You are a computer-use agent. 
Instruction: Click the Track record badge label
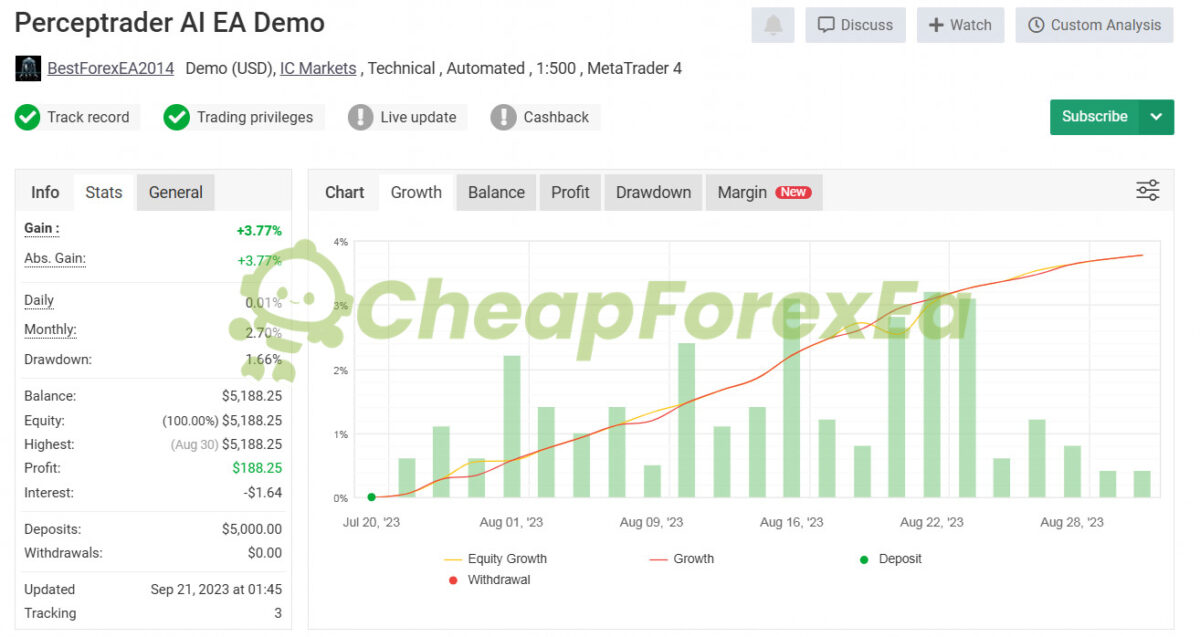(88, 117)
